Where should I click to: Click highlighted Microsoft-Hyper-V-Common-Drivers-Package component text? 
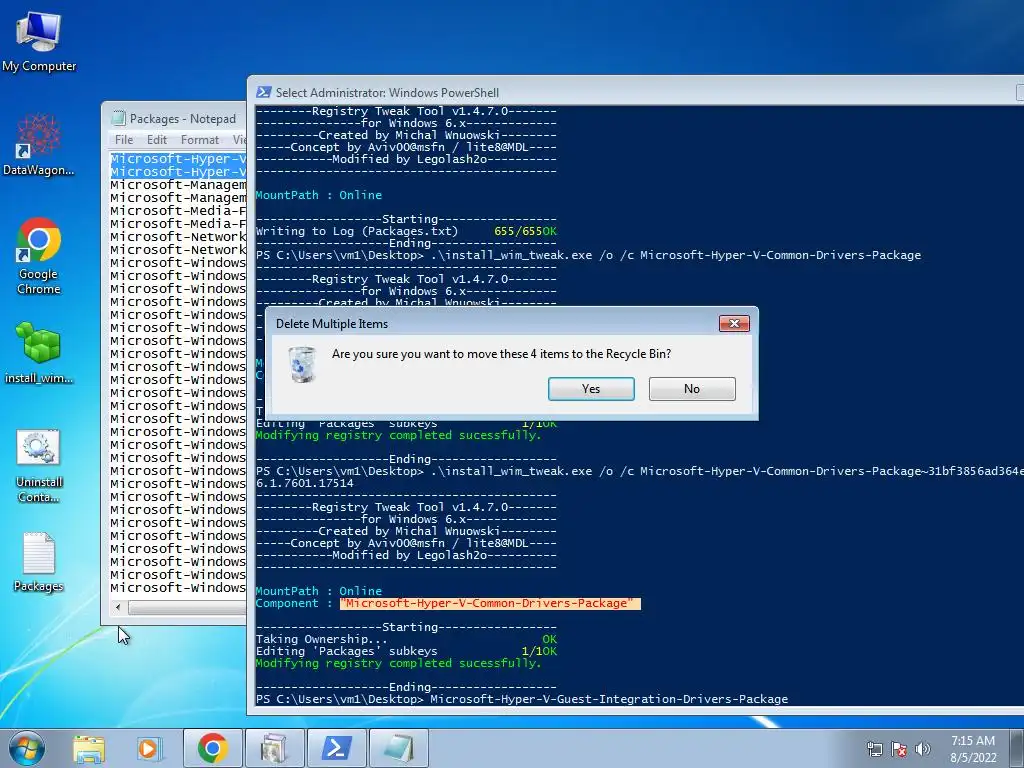pyautogui.click(x=490, y=603)
